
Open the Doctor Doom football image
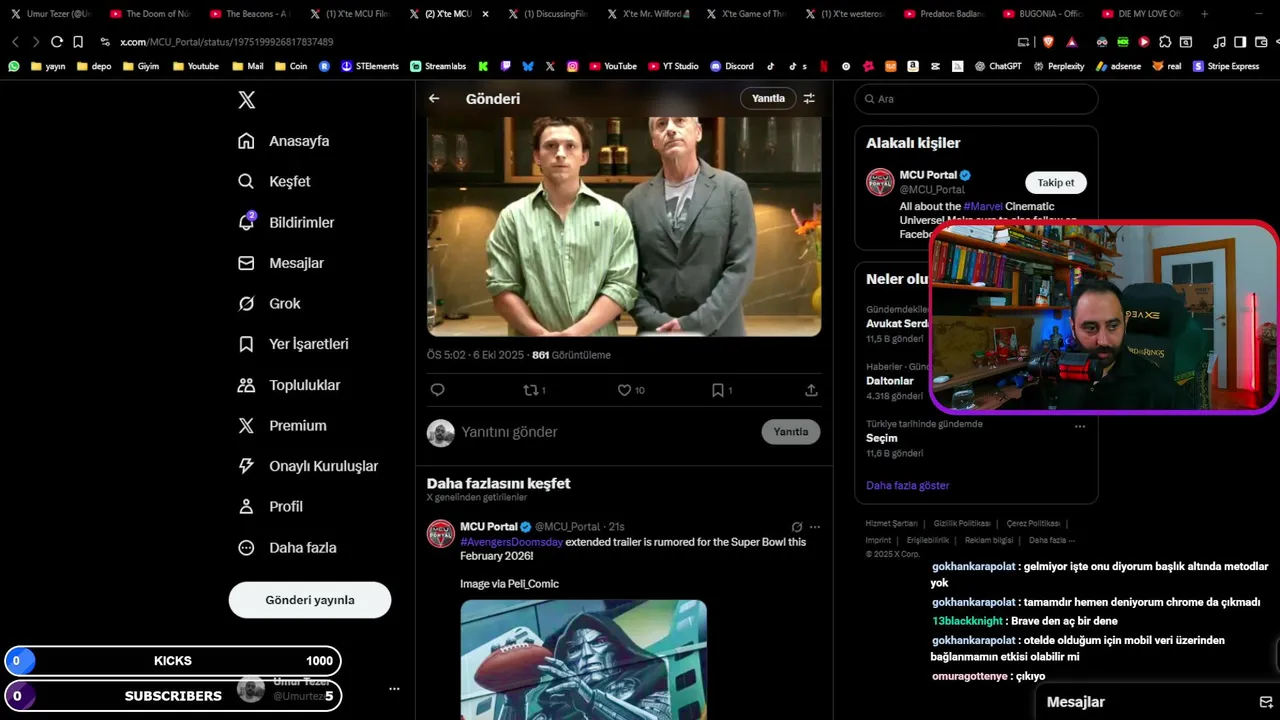pyautogui.click(x=583, y=659)
